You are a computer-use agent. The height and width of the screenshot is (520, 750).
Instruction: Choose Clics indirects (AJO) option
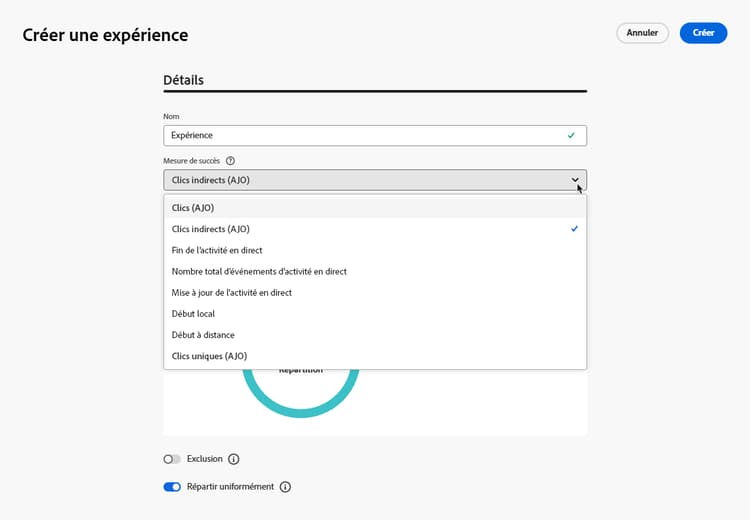[x=210, y=229]
